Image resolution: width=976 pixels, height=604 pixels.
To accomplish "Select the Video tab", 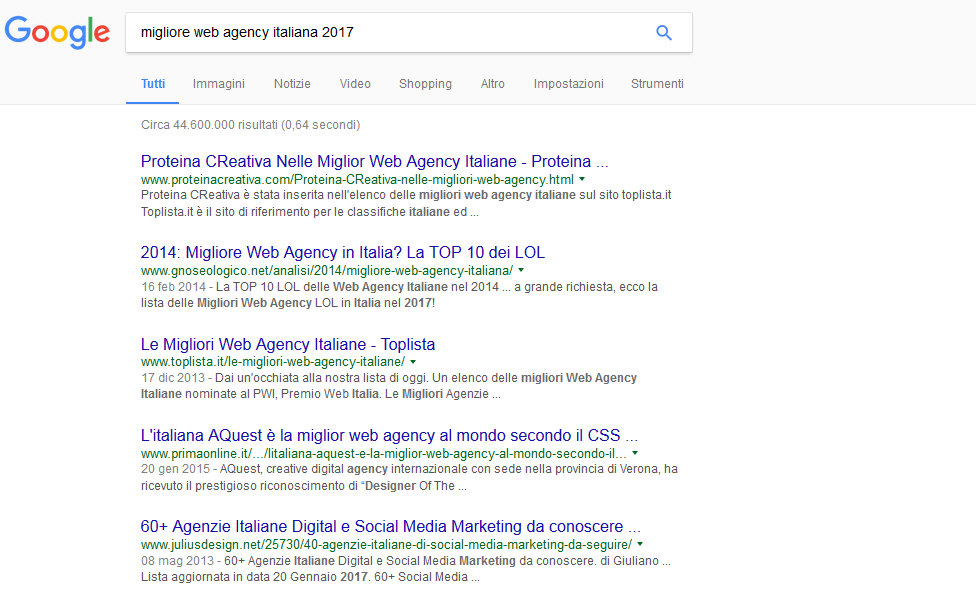I will pos(354,84).
